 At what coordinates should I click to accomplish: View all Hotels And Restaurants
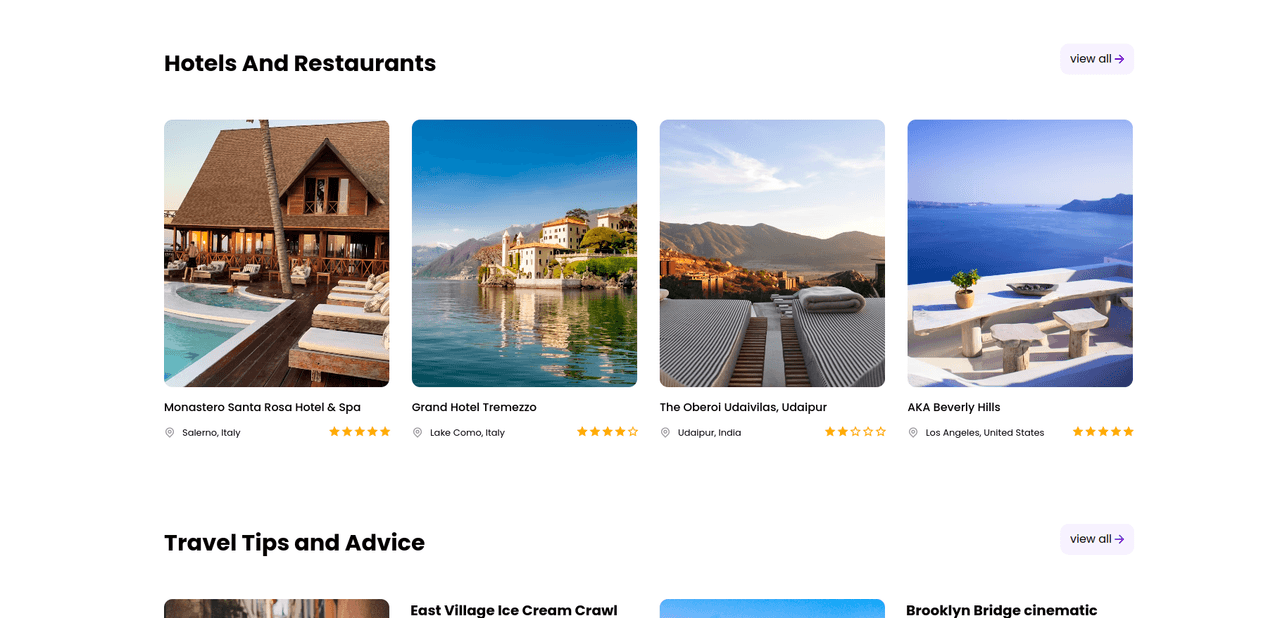click(x=1097, y=59)
